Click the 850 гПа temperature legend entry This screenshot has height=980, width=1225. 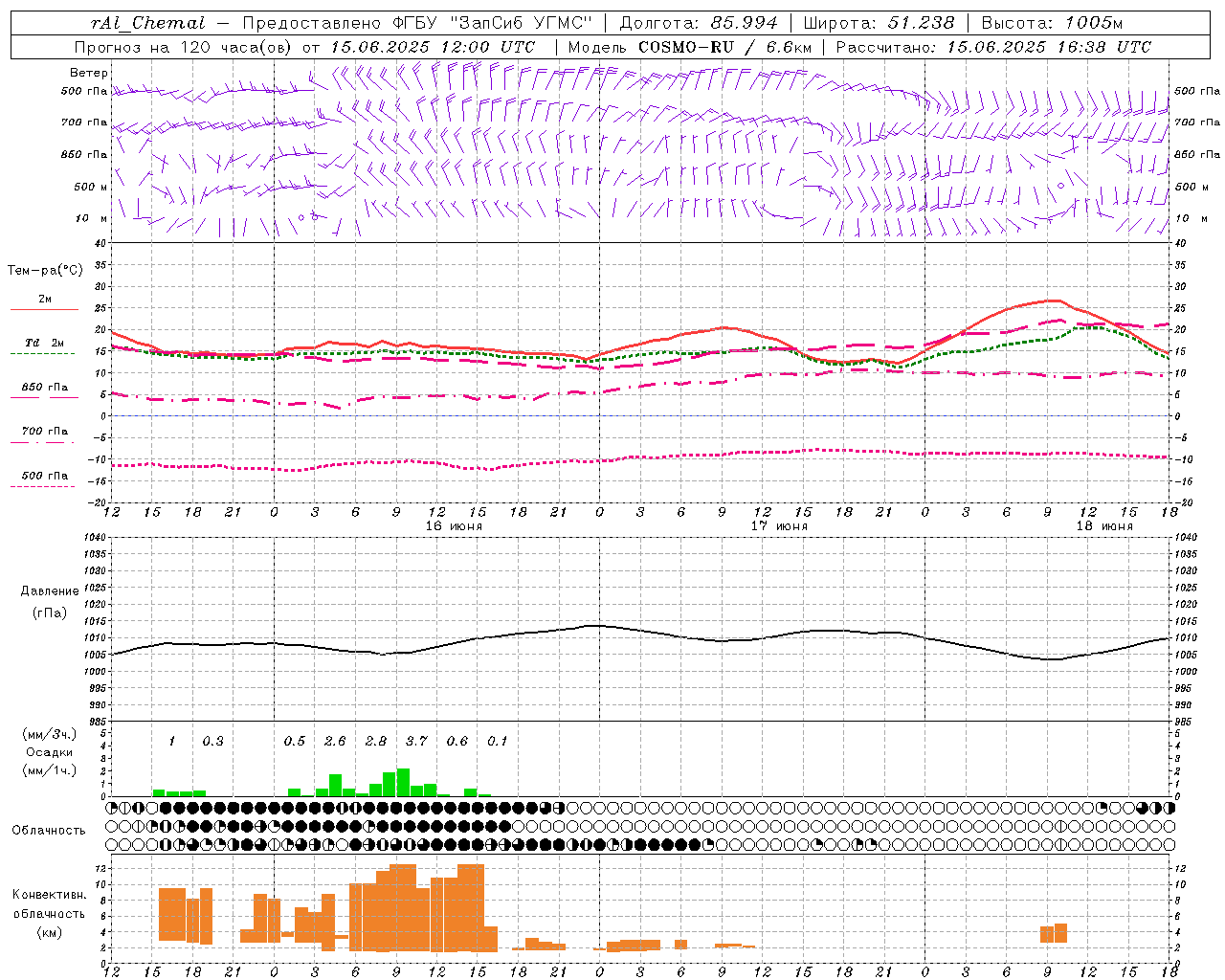click(x=45, y=388)
